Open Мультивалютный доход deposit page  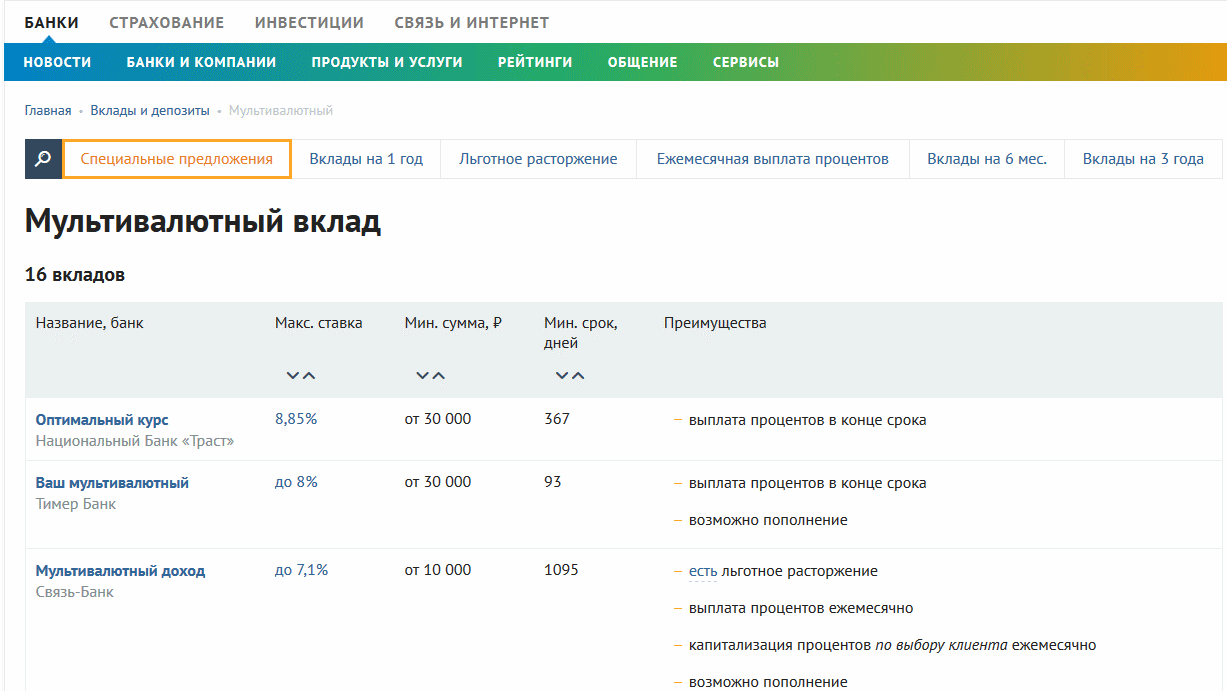point(120,571)
